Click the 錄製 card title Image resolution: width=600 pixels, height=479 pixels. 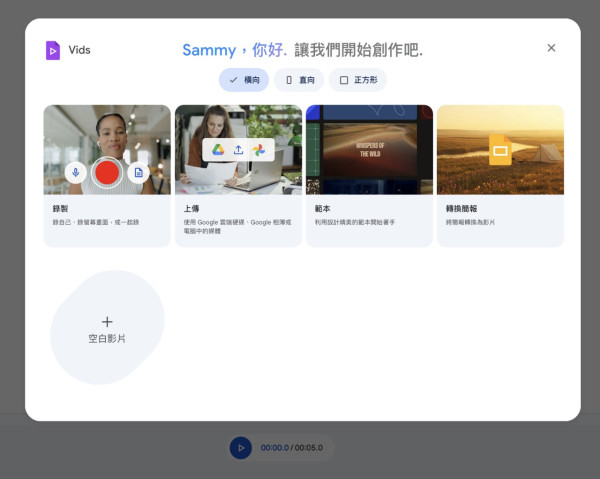(60, 209)
